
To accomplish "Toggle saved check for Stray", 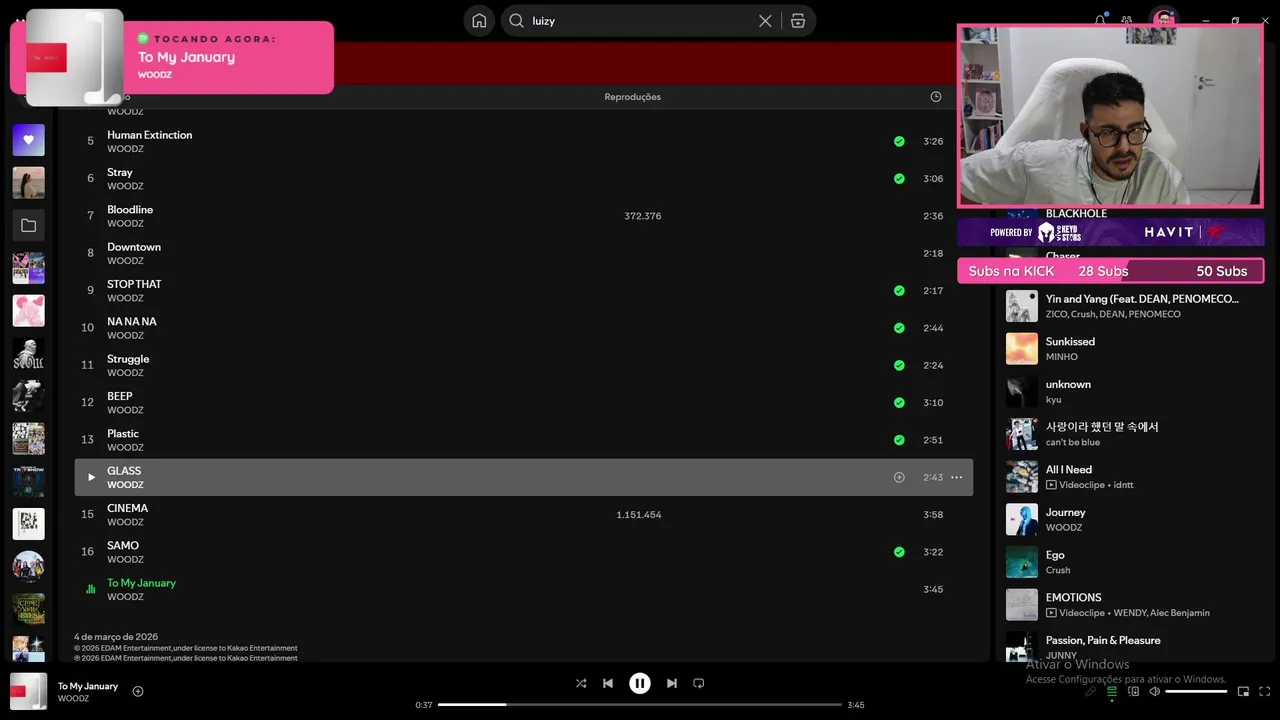I will [x=899, y=178].
